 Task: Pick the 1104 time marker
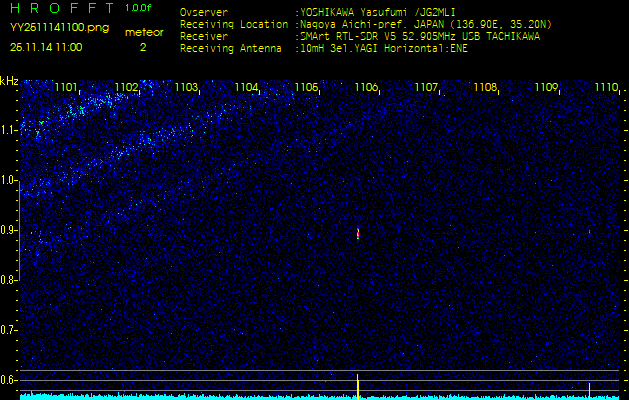pyautogui.click(x=246, y=88)
